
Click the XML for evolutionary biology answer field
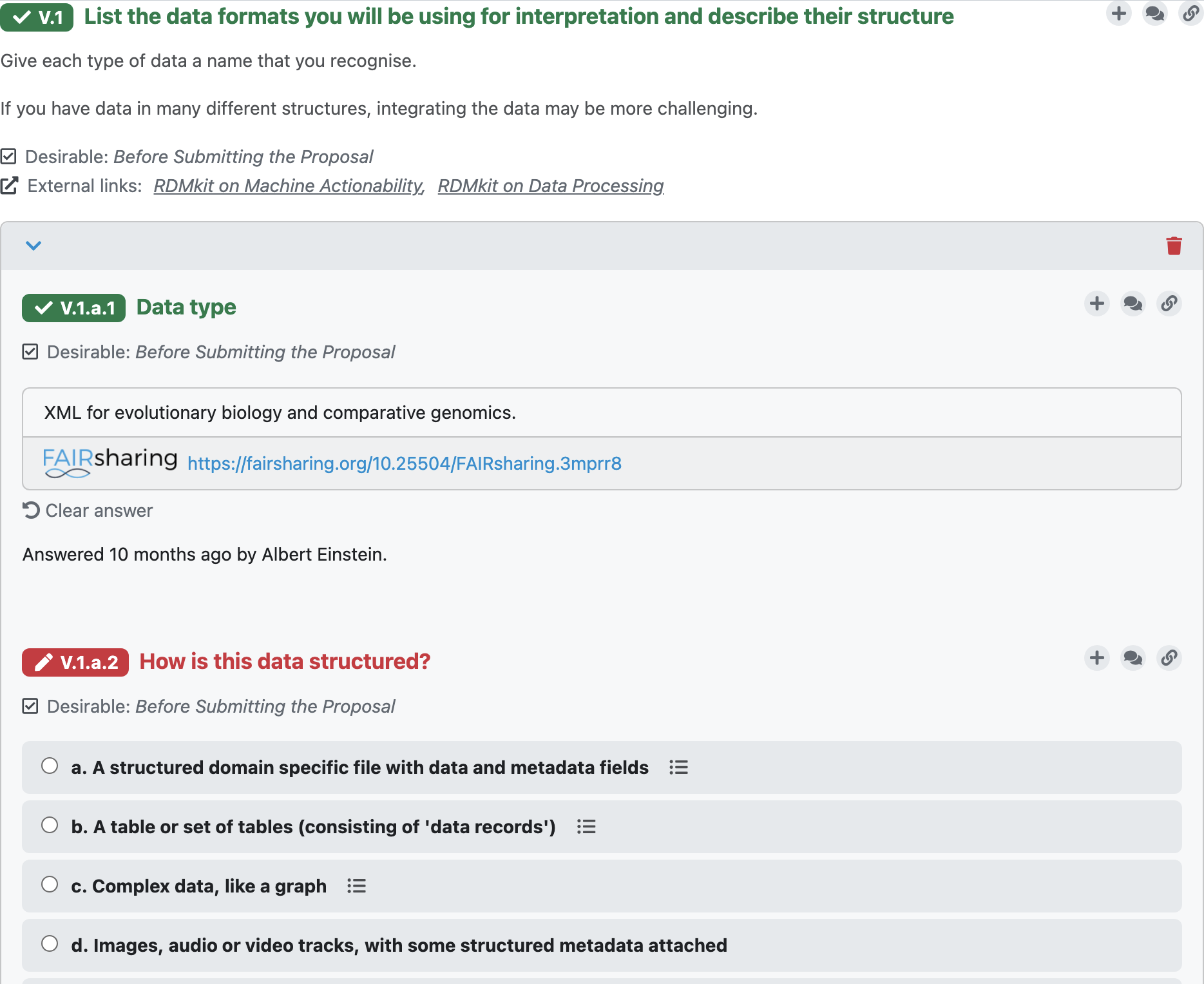pos(602,412)
